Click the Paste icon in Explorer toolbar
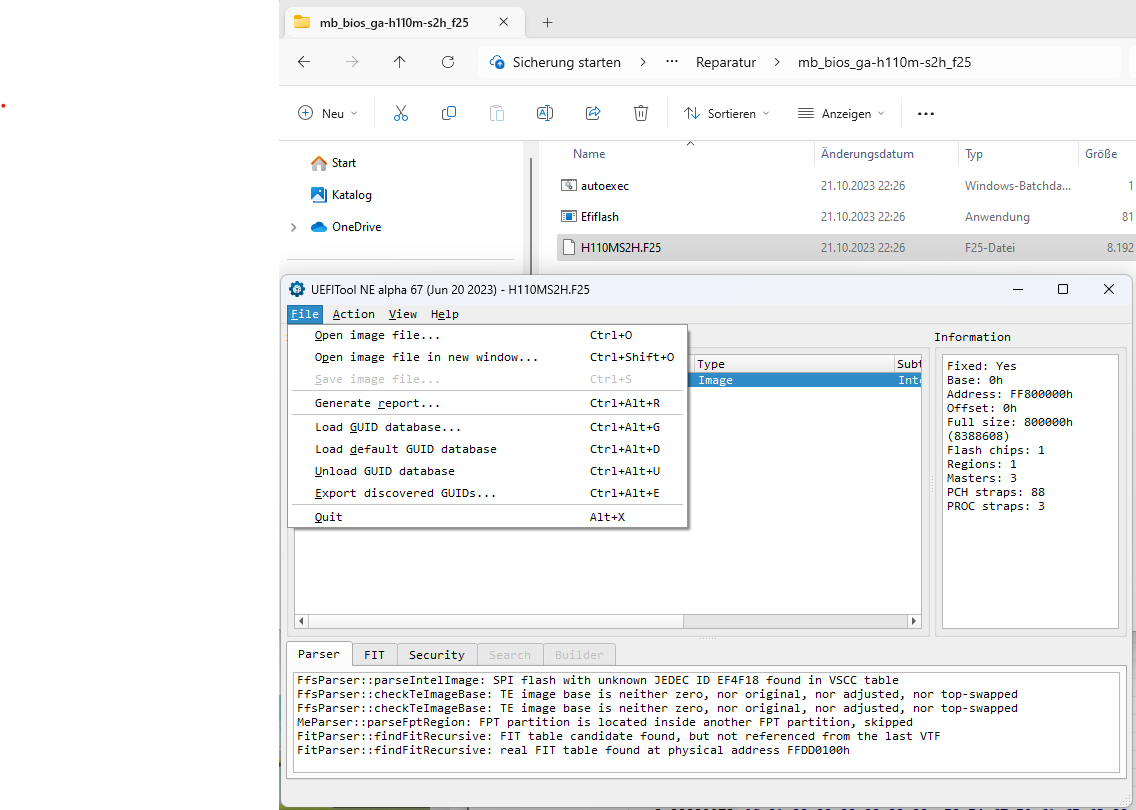The height and width of the screenshot is (810, 1136). click(496, 113)
